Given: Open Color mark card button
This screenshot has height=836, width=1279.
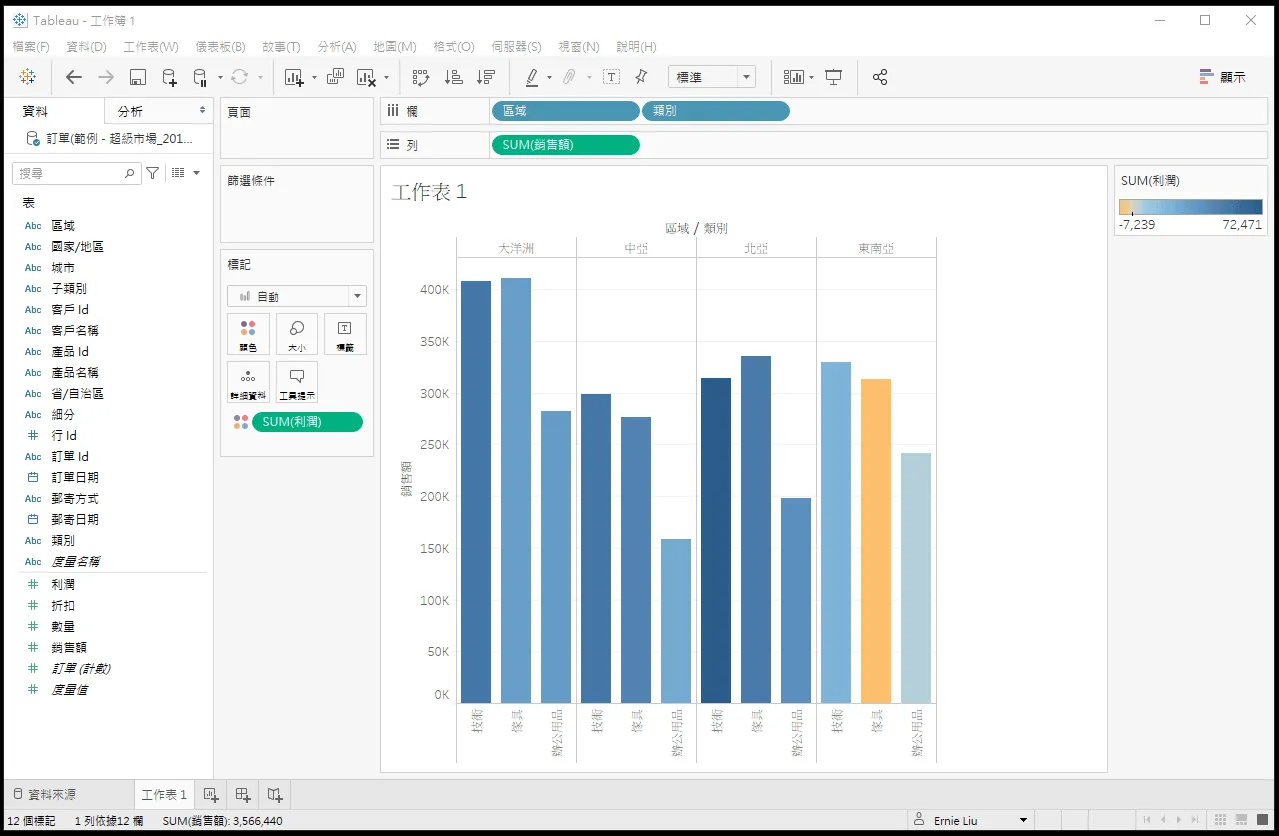Looking at the screenshot, I should point(248,334).
